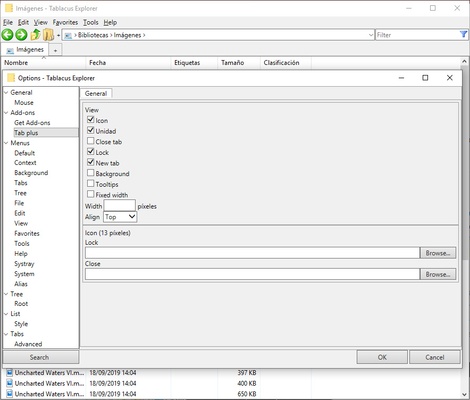Collapse the Menus tree node
Image resolution: width=470 pixels, height=400 pixels.
click(x=6, y=143)
